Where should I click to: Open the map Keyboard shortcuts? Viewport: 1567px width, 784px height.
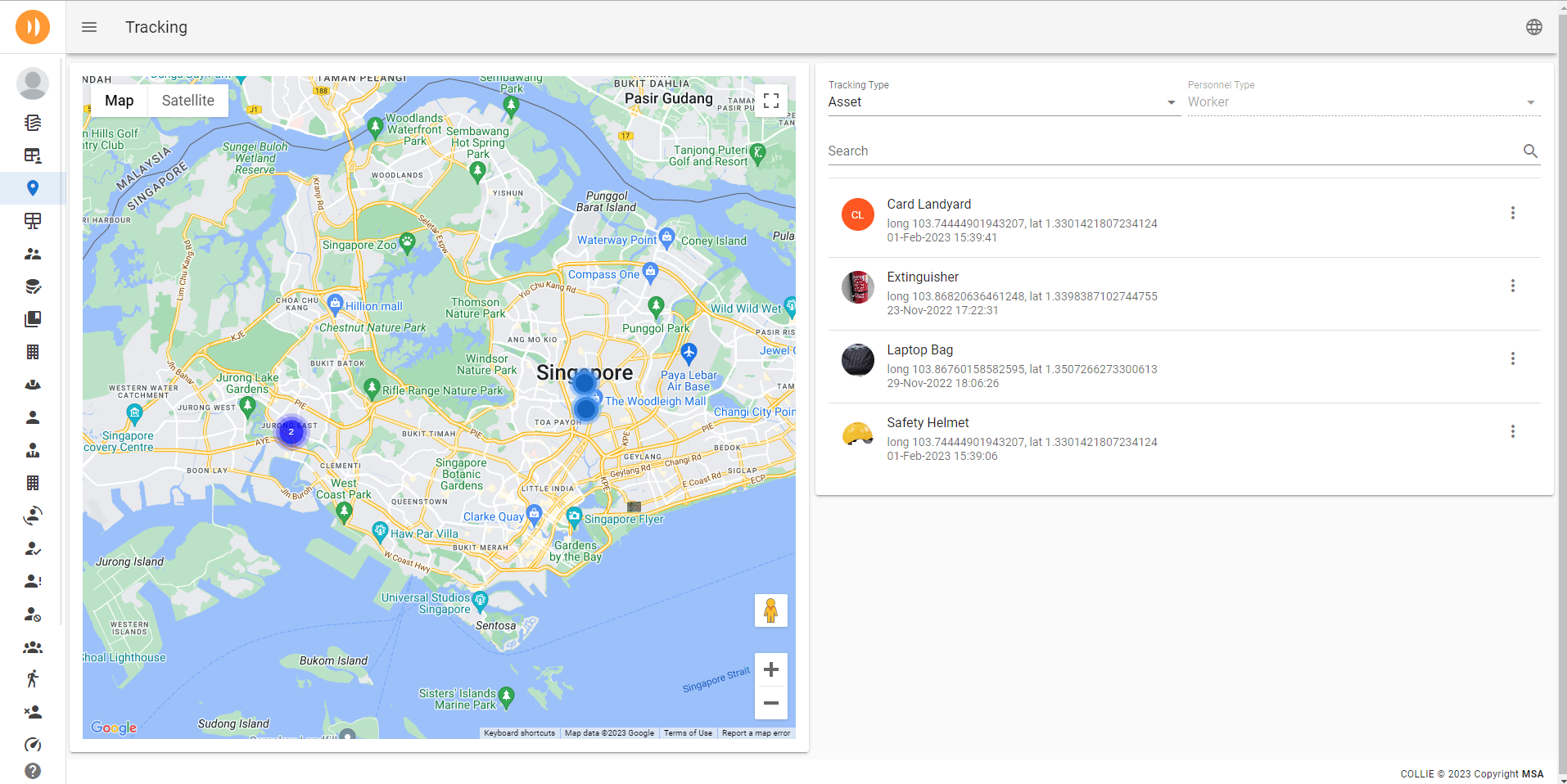[x=519, y=733]
